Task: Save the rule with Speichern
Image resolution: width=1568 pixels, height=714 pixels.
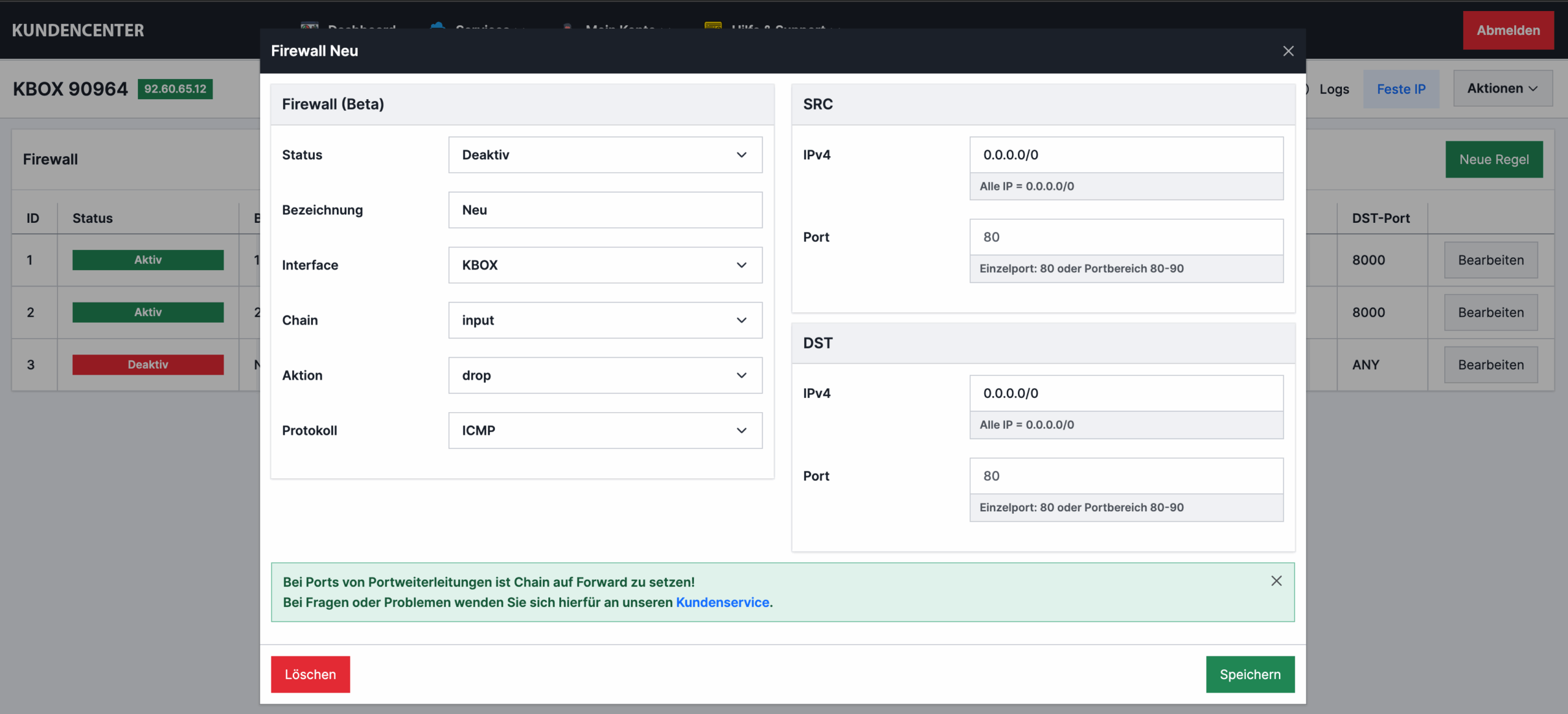Action: tap(1249, 674)
